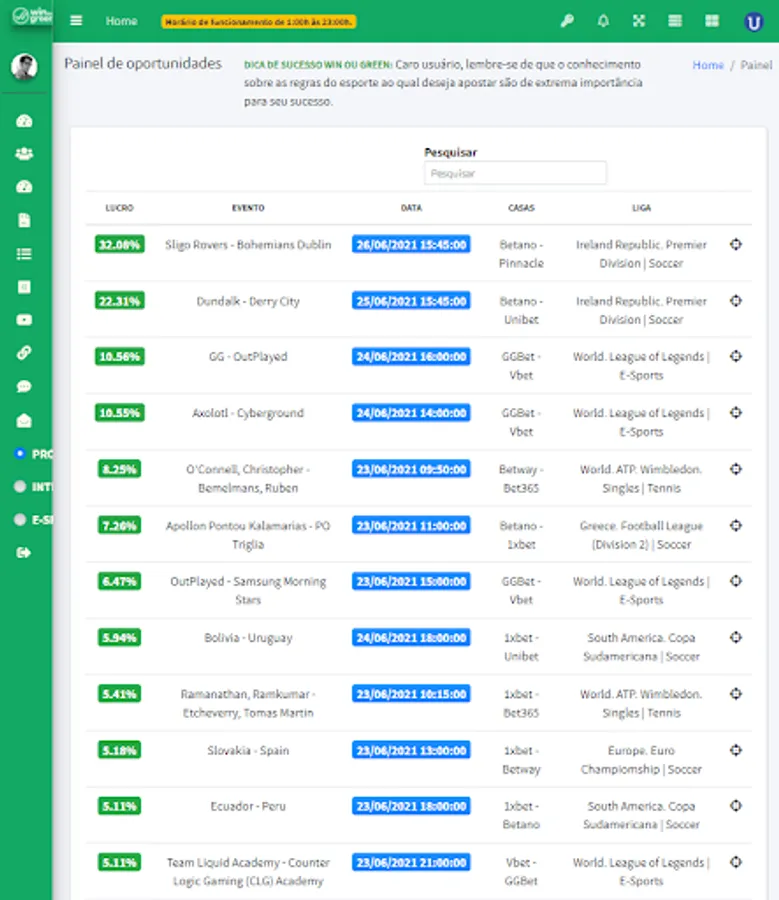The image size is (779, 900).
Task: Open the envelope sidebar icon
Action: coord(24,421)
